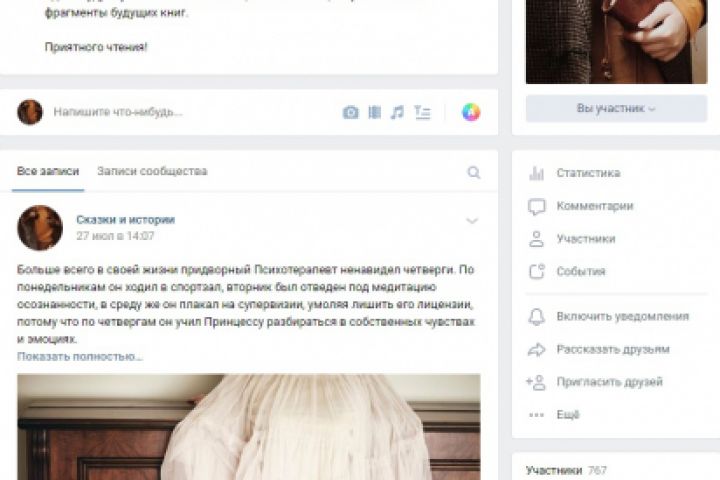The height and width of the screenshot is (480, 720).
Task: Attach audio using the music note icon
Action: (397, 112)
